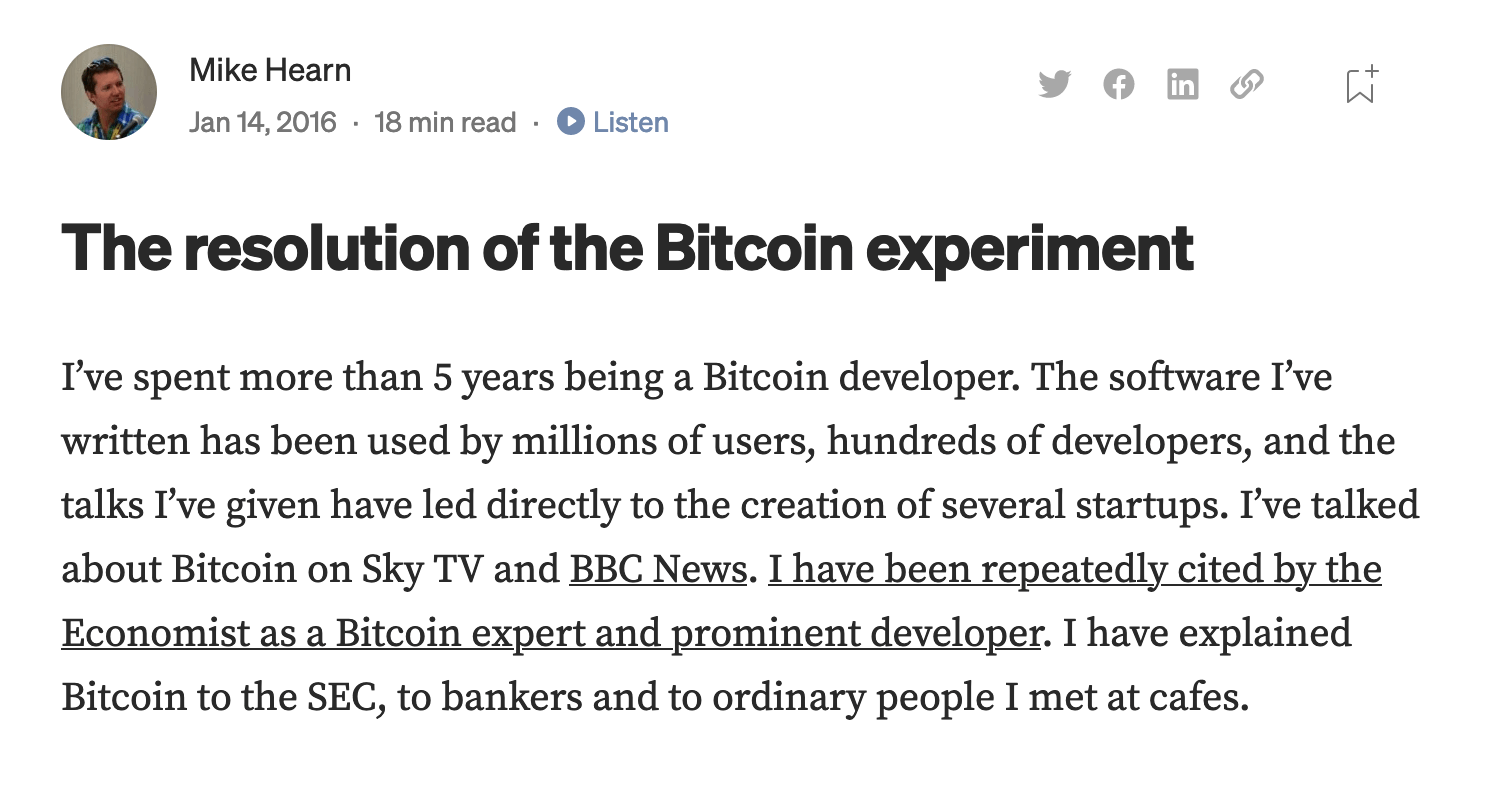Copy the article link via chain icon
This screenshot has width=1500, height=786.
tap(1246, 85)
